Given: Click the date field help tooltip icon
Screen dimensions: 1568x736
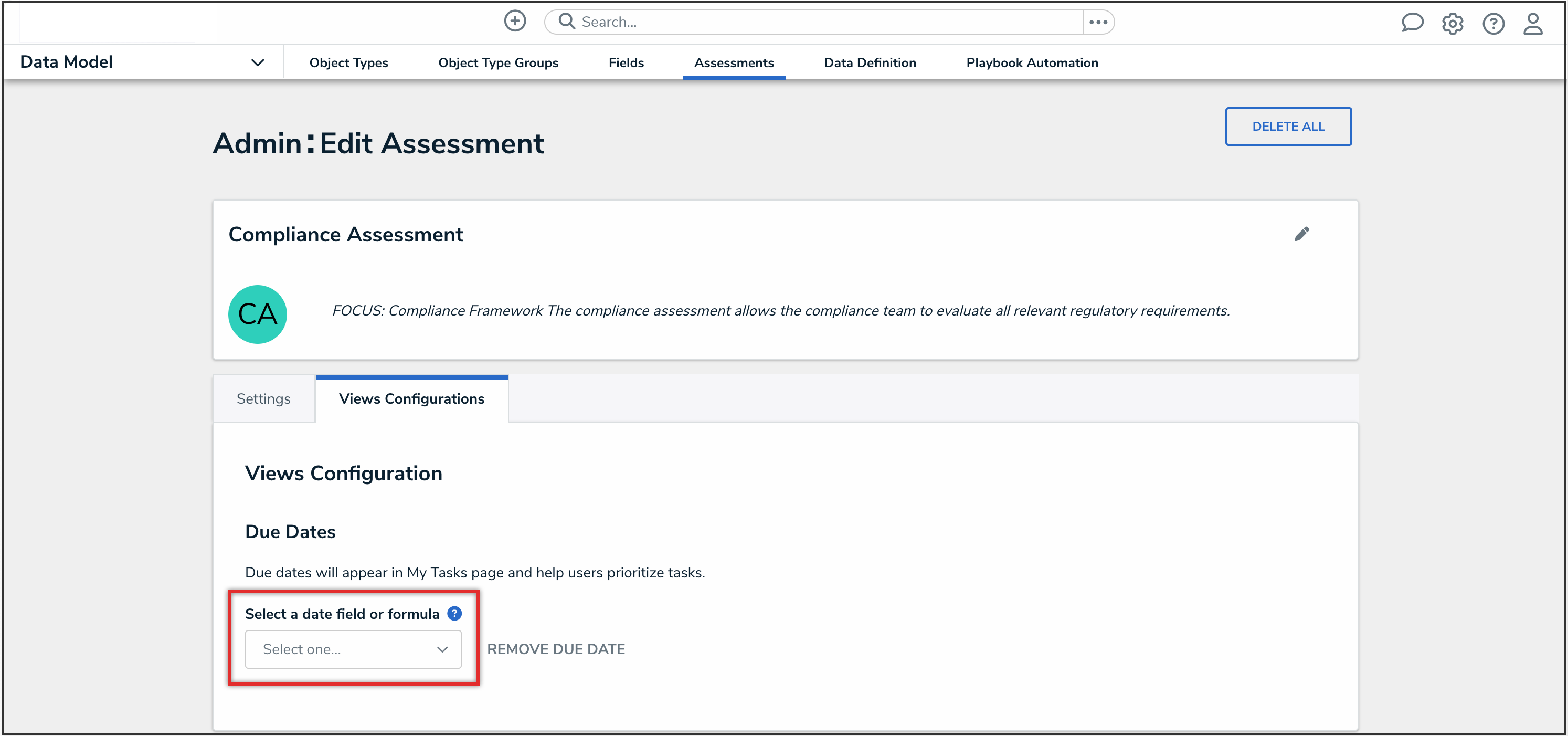Looking at the screenshot, I should coord(454,614).
